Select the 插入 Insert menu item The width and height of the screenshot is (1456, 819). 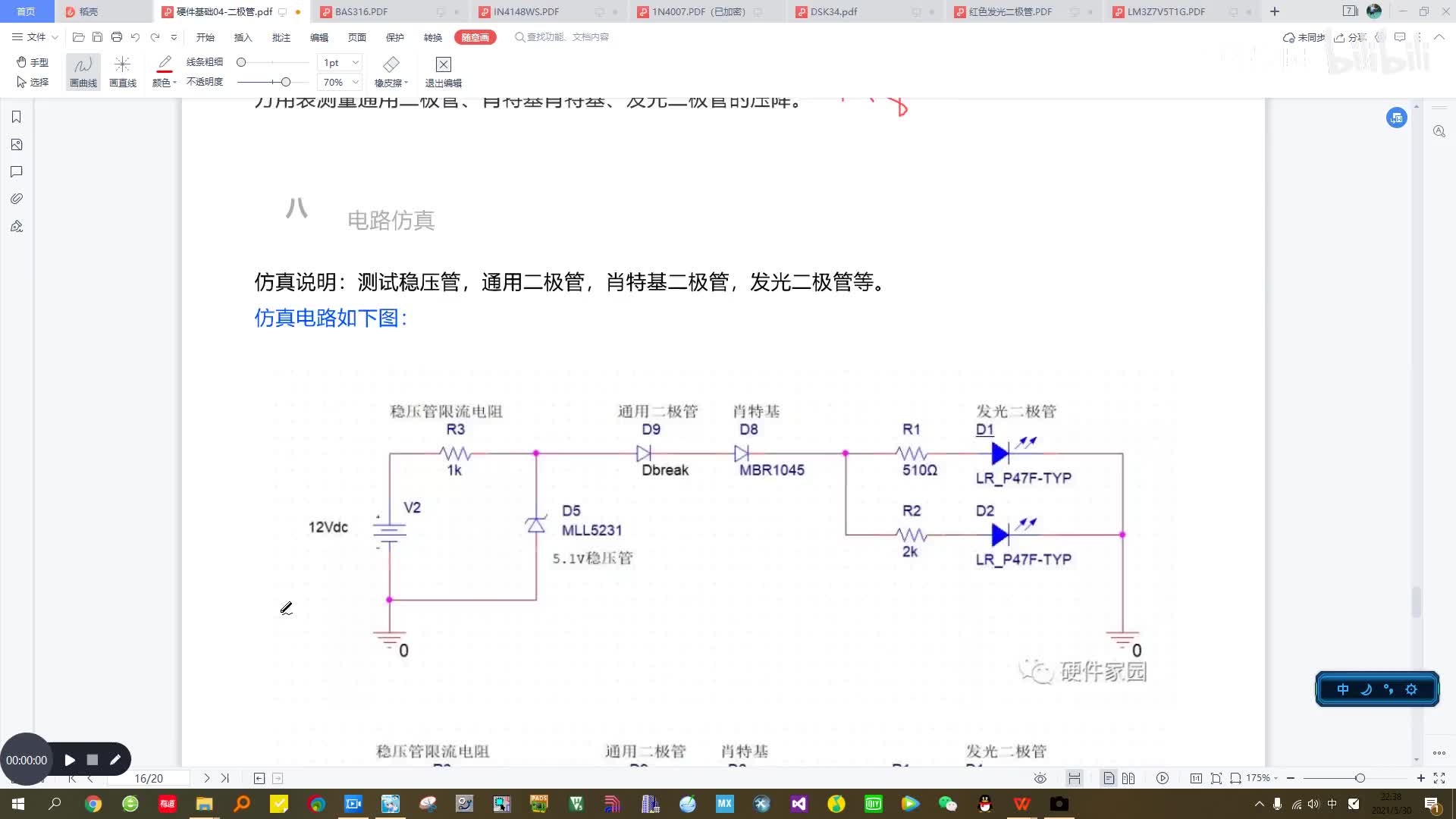[x=243, y=38]
